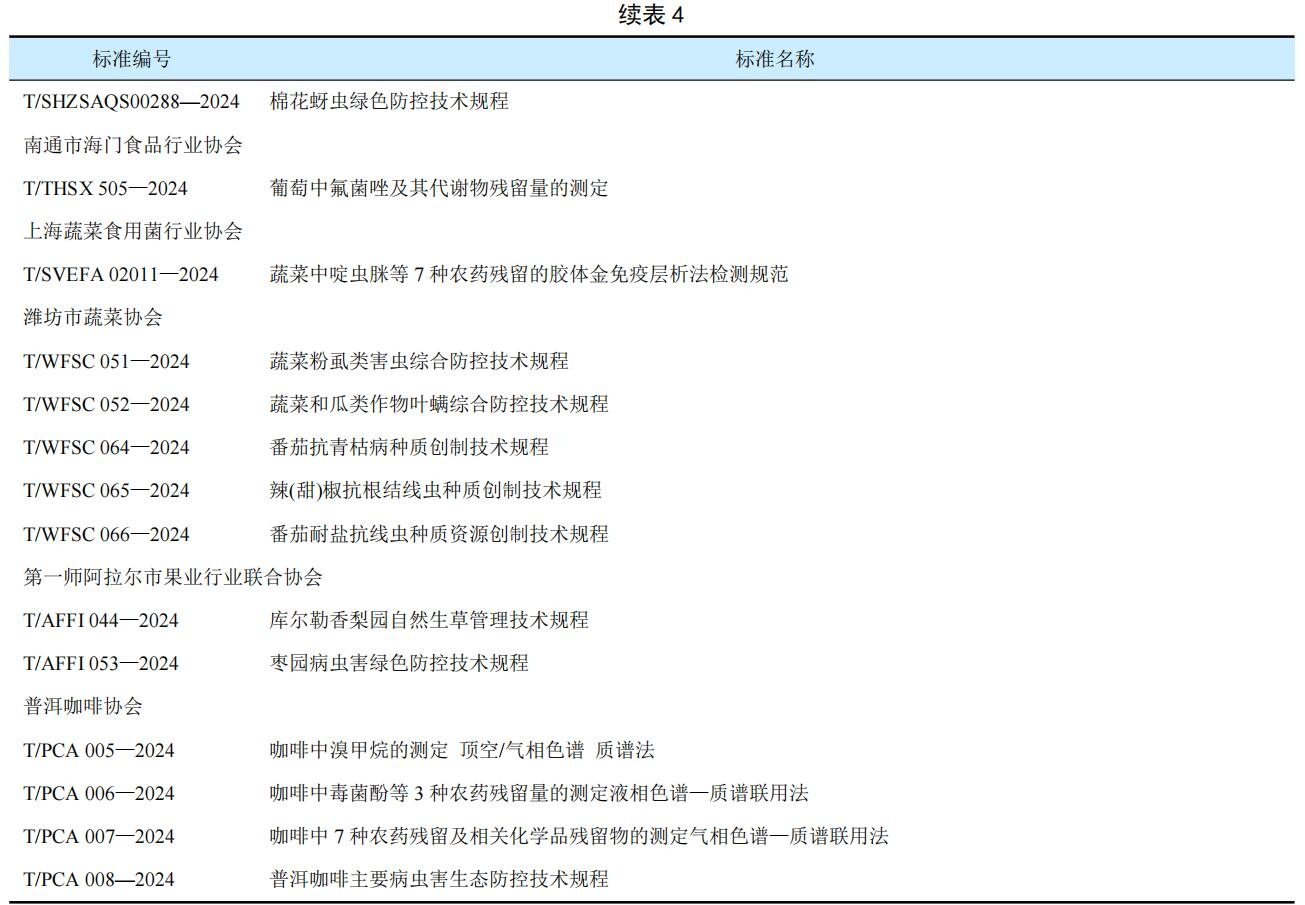Image resolution: width=1305 pixels, height=905 pixels.
Task: Select 棉花蚜虫绿色防控技术规程
Action: point(389,101)
